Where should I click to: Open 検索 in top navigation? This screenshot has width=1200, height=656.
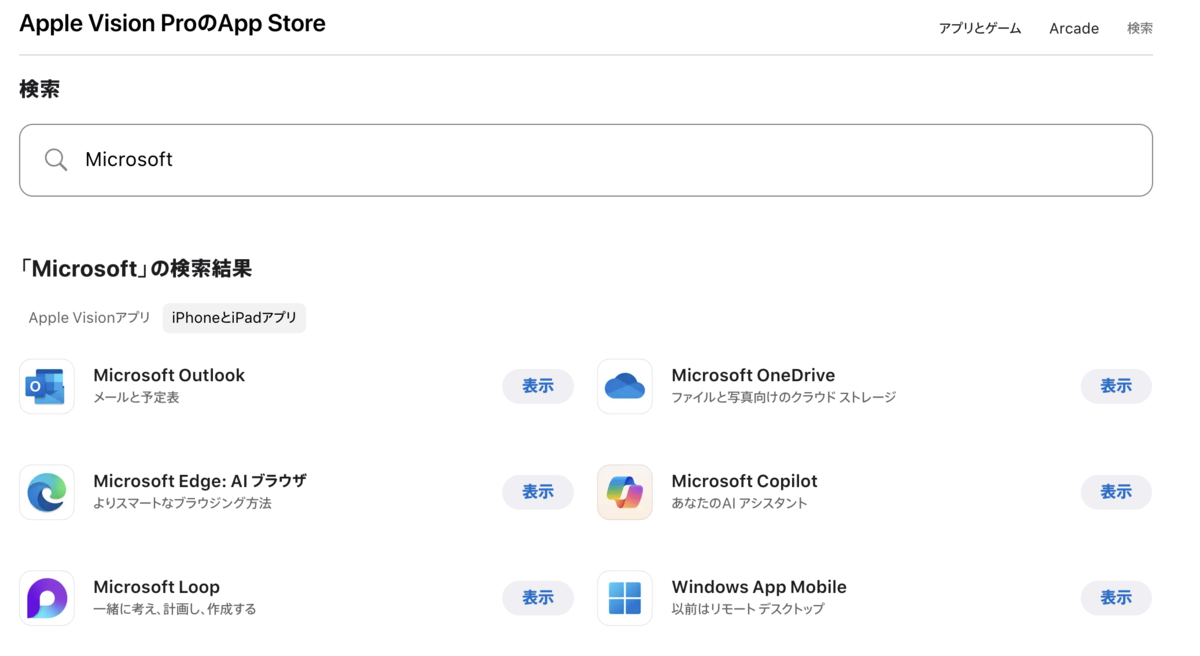[1140, 29]
